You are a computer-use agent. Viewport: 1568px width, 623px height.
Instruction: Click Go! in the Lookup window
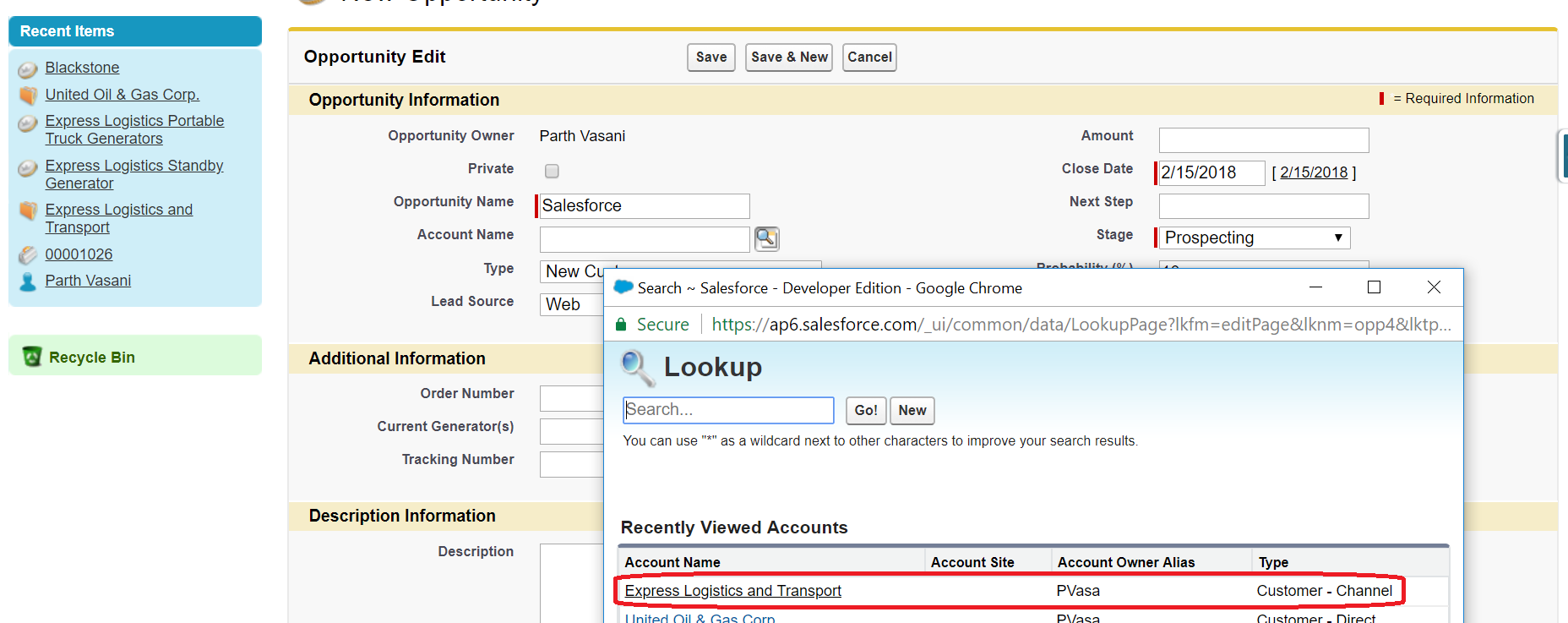[x=866, y=411]
